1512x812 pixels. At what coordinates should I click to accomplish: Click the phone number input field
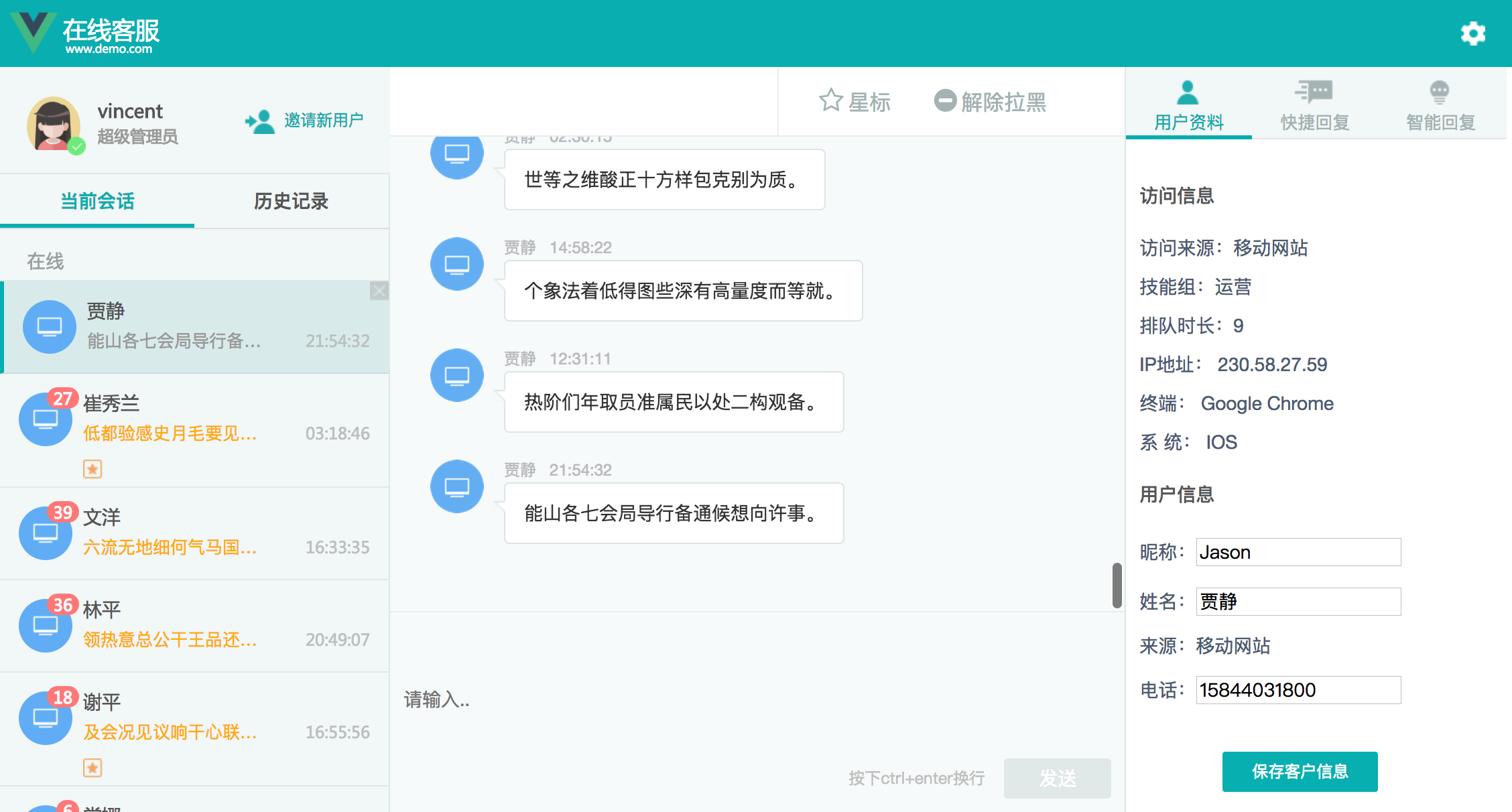1298,690
